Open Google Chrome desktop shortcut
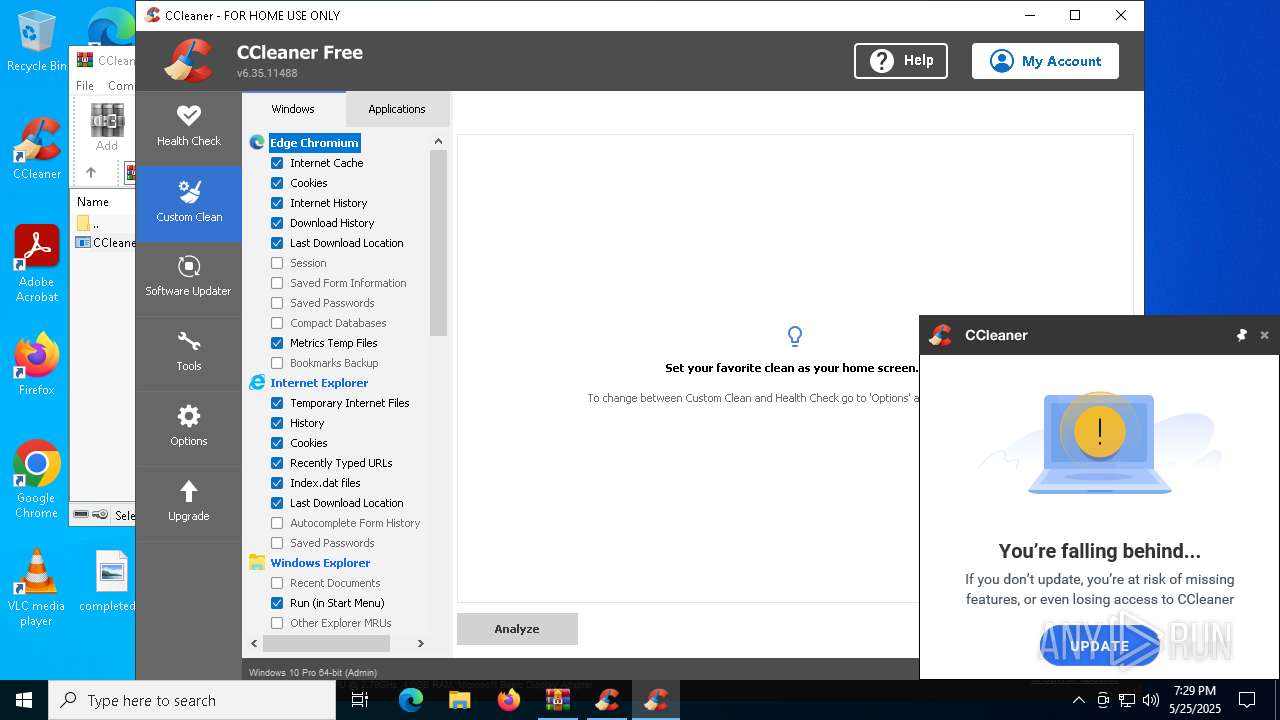Screen dimensions: 1280x720 (x=36, y=480)
